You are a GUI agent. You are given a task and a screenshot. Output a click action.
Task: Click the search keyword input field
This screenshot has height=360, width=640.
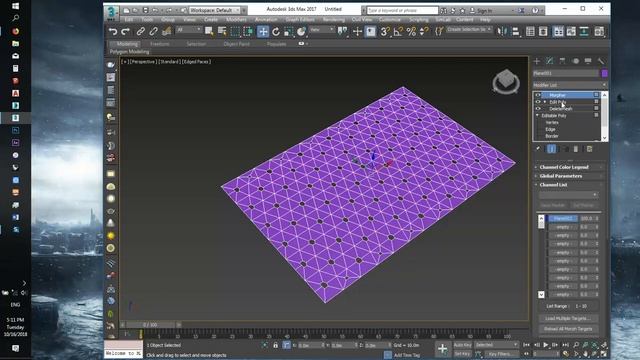pos(402,10)
